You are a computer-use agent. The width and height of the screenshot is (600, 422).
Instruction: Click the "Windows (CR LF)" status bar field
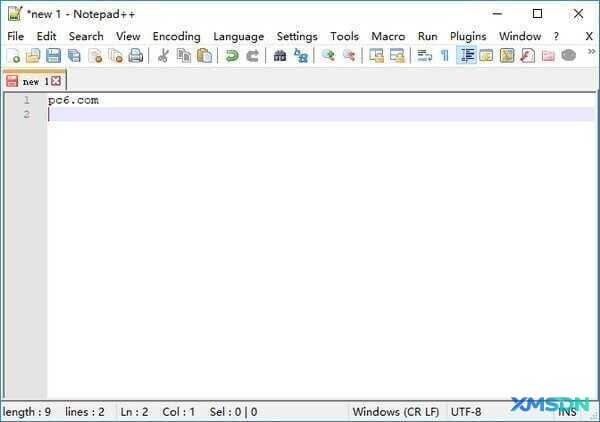coord(396,412)
